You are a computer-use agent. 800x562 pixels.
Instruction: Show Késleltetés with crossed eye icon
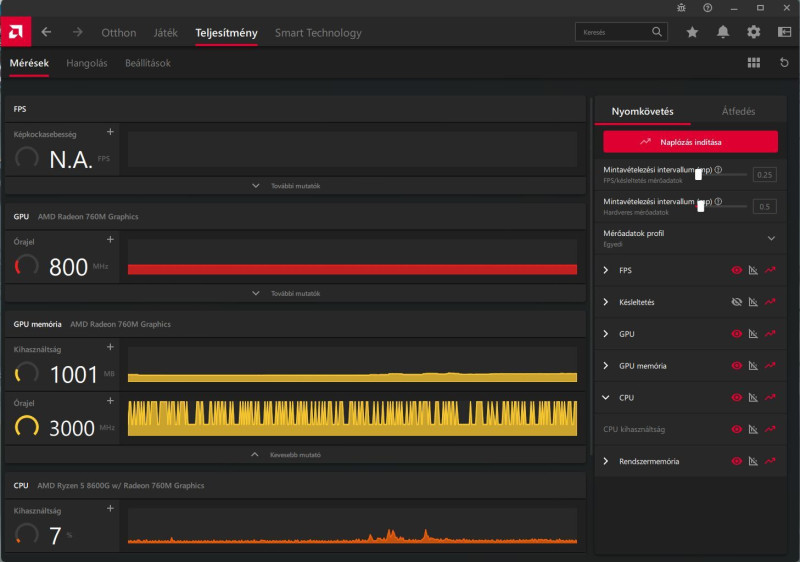click(736, 302)
